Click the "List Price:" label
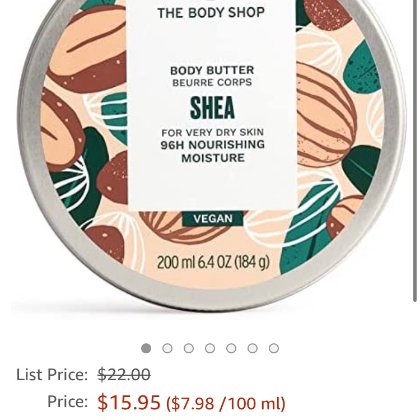 coord(52,375)
